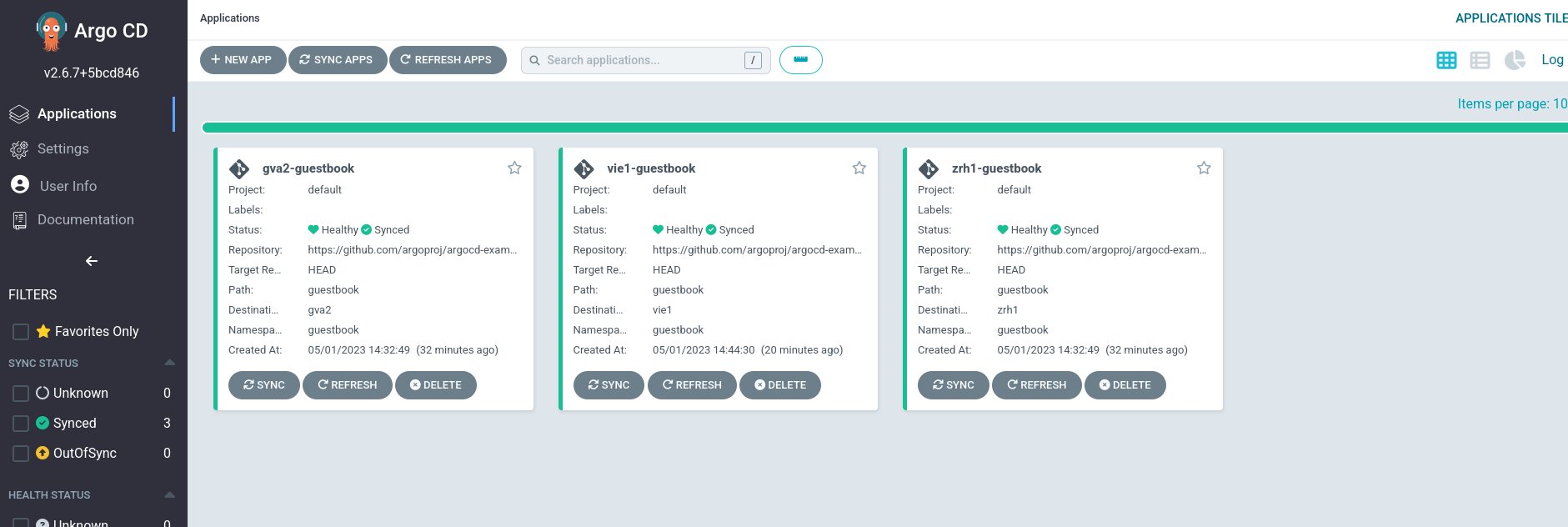1568x527 pixels.
Task: Switch to the tiles view icon
Action: [1446, 60]
